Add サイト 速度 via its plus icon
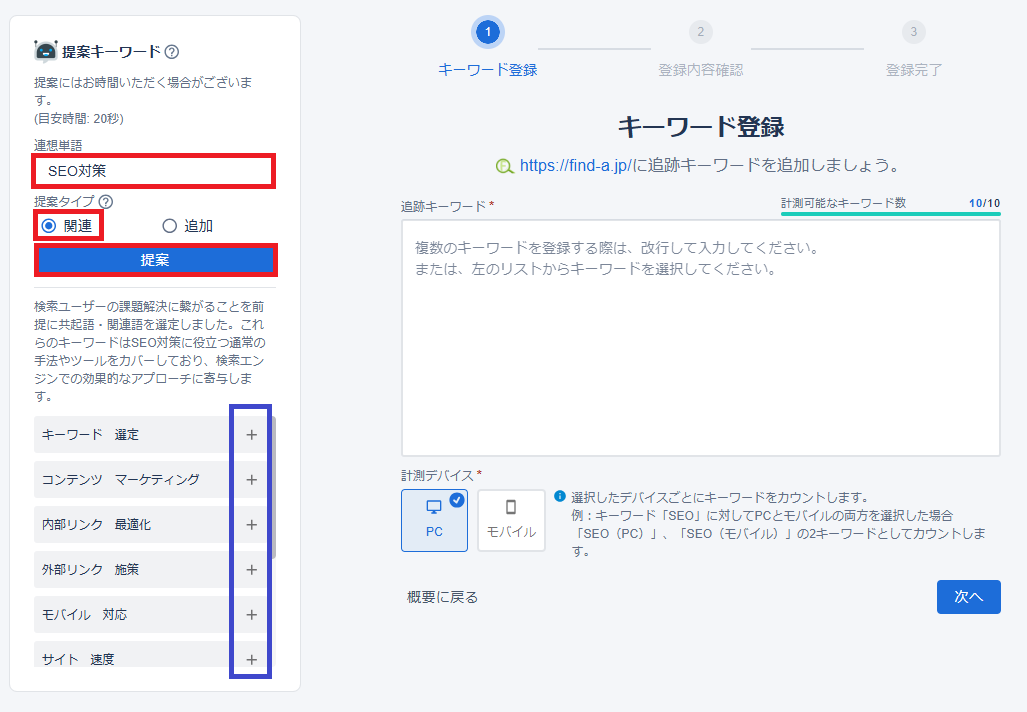 [252, 660]
